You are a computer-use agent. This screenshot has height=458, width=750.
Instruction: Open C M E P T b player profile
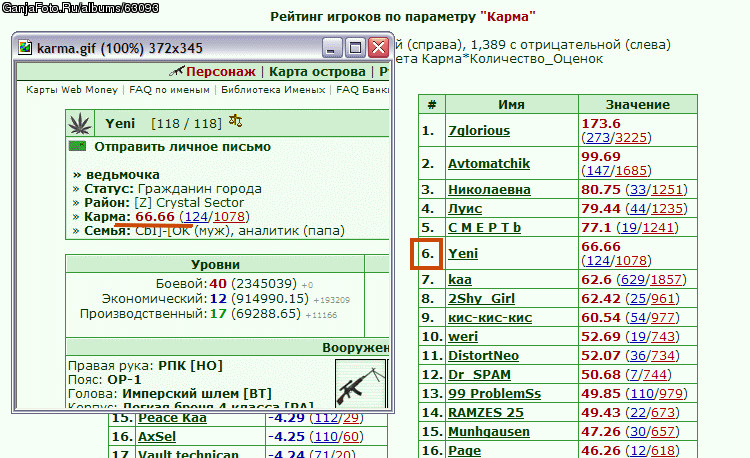coord(484,228)
